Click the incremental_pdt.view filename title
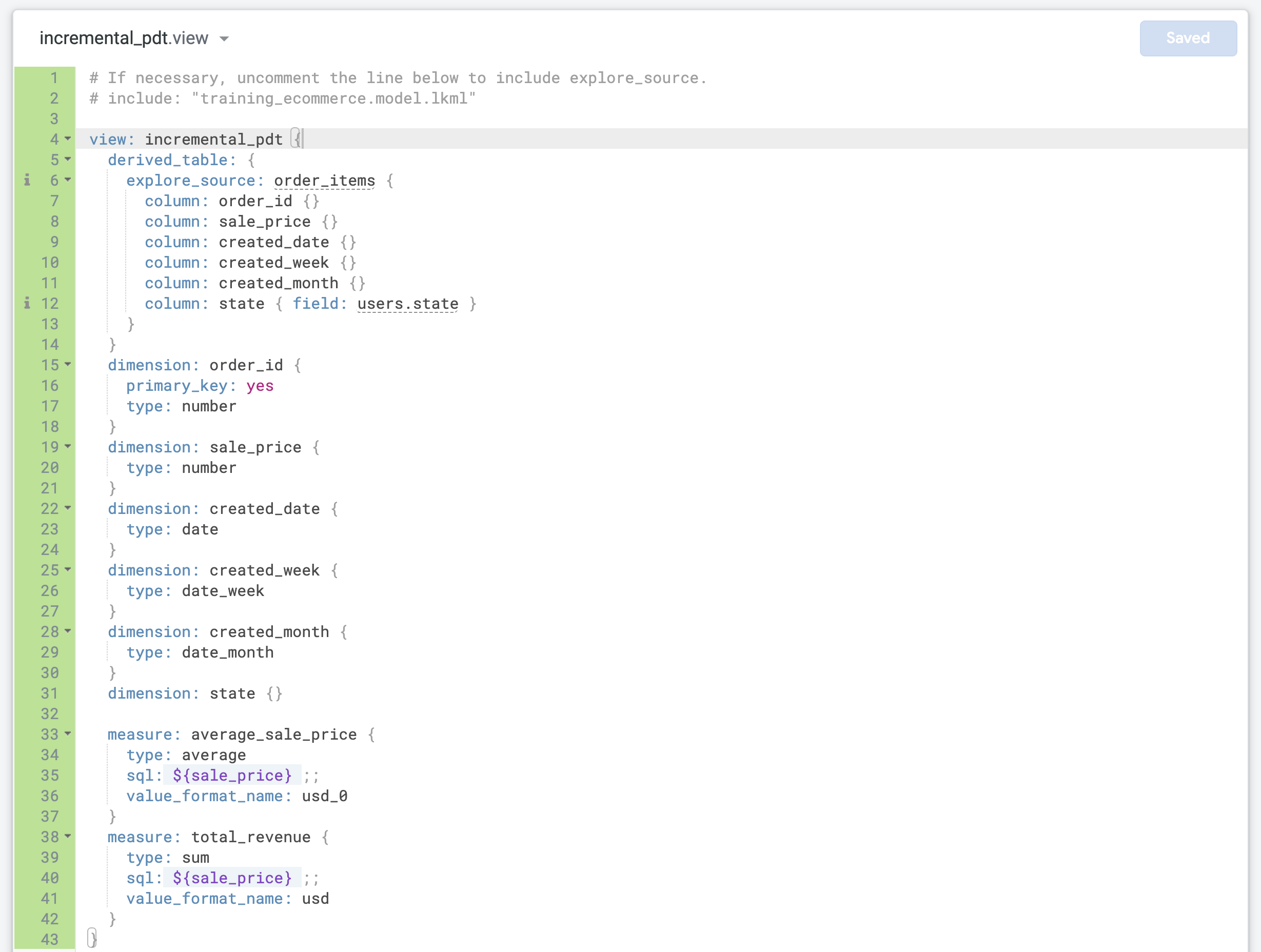1261x952 pixels. pos(123,38)
